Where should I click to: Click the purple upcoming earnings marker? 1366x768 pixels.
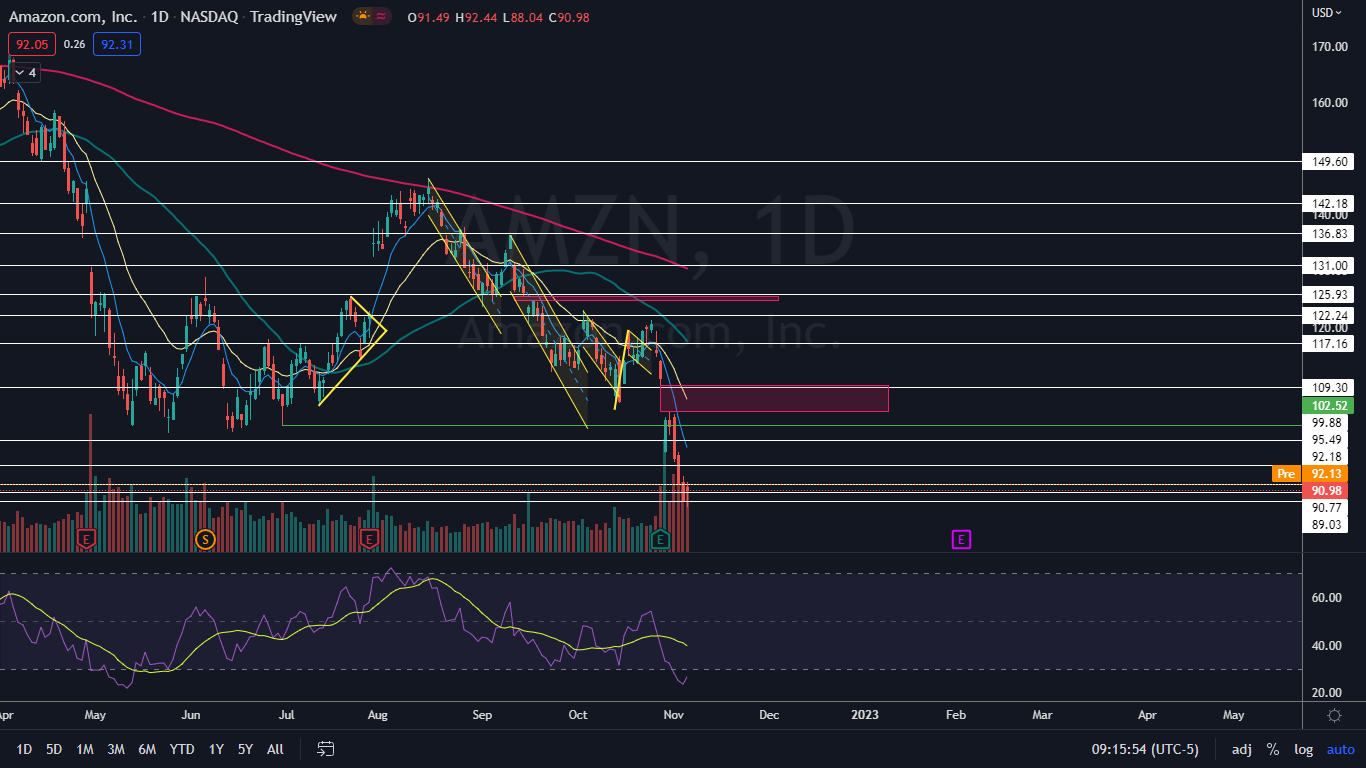point(961,539)
